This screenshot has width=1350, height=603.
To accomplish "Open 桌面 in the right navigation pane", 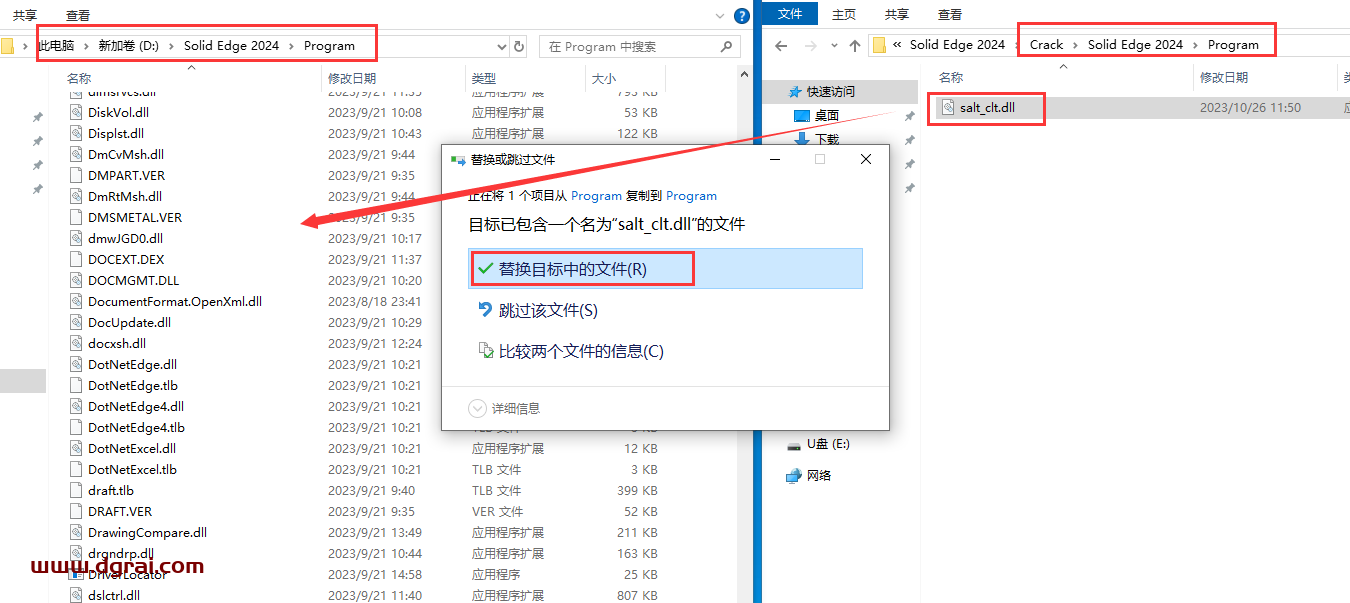I will tap(827, 116).
